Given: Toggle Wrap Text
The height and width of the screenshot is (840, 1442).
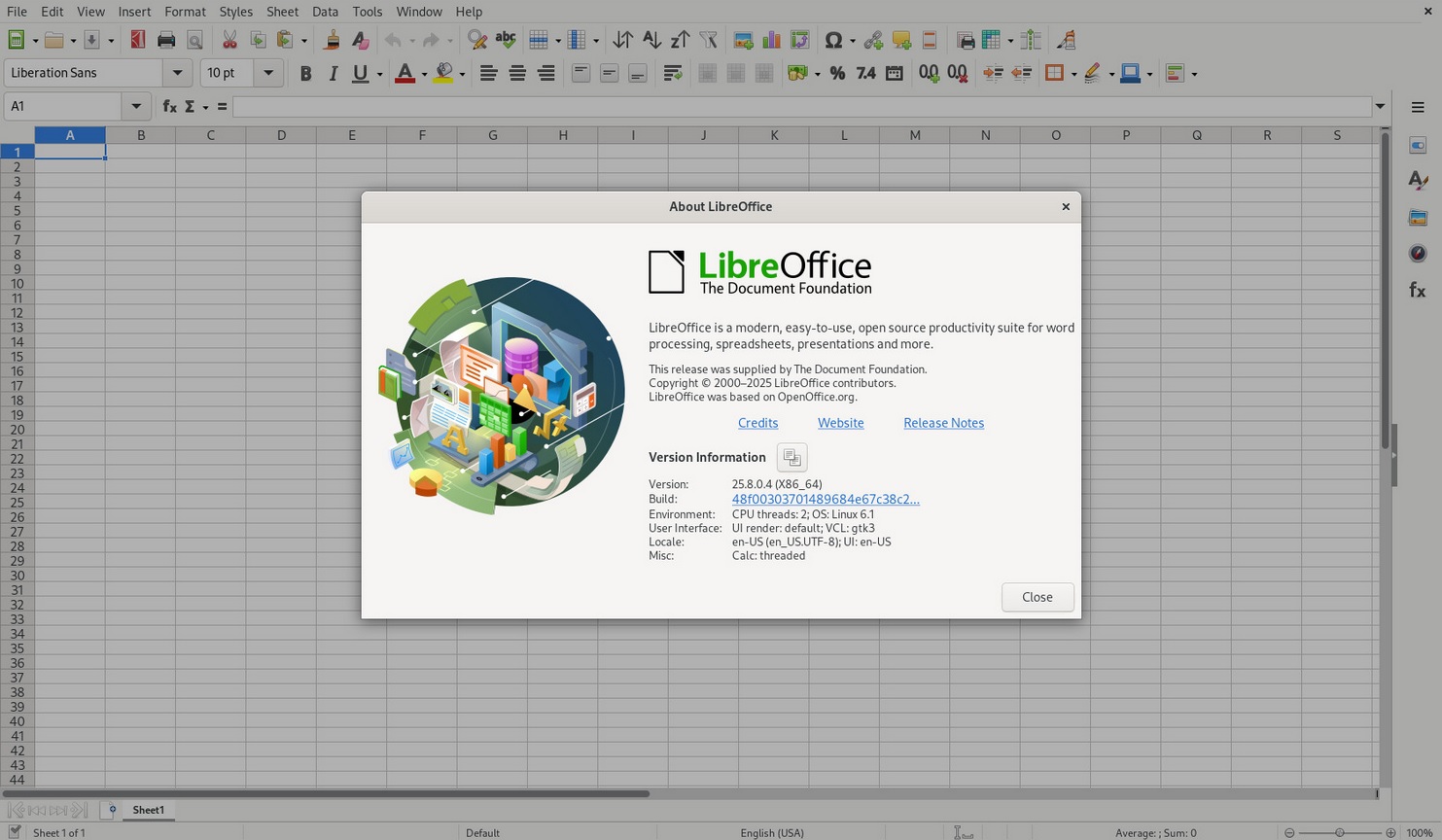Looking at the screenshot, I should point(672,73).
